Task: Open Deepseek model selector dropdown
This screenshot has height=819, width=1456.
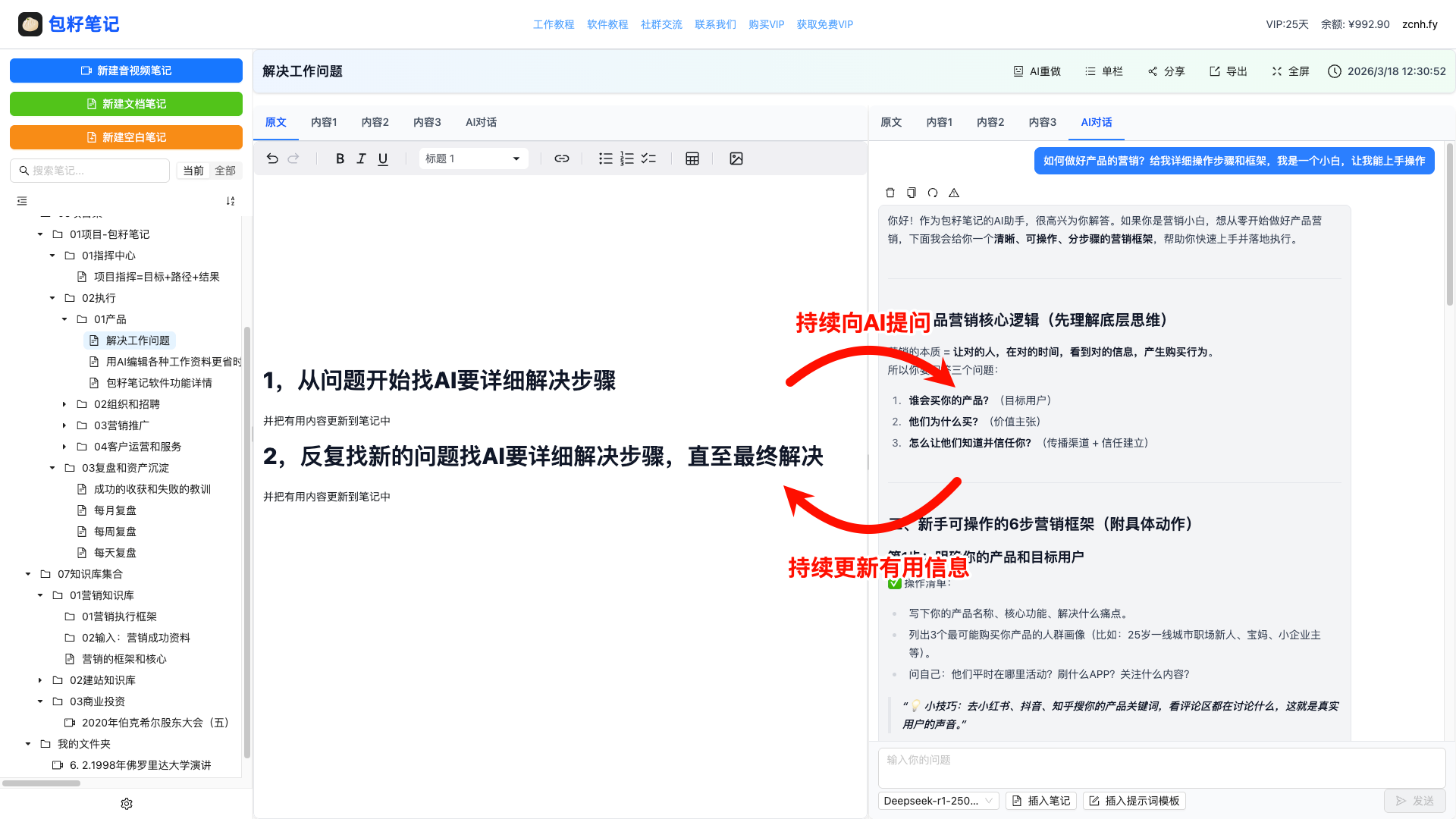Action: point(938,801)
